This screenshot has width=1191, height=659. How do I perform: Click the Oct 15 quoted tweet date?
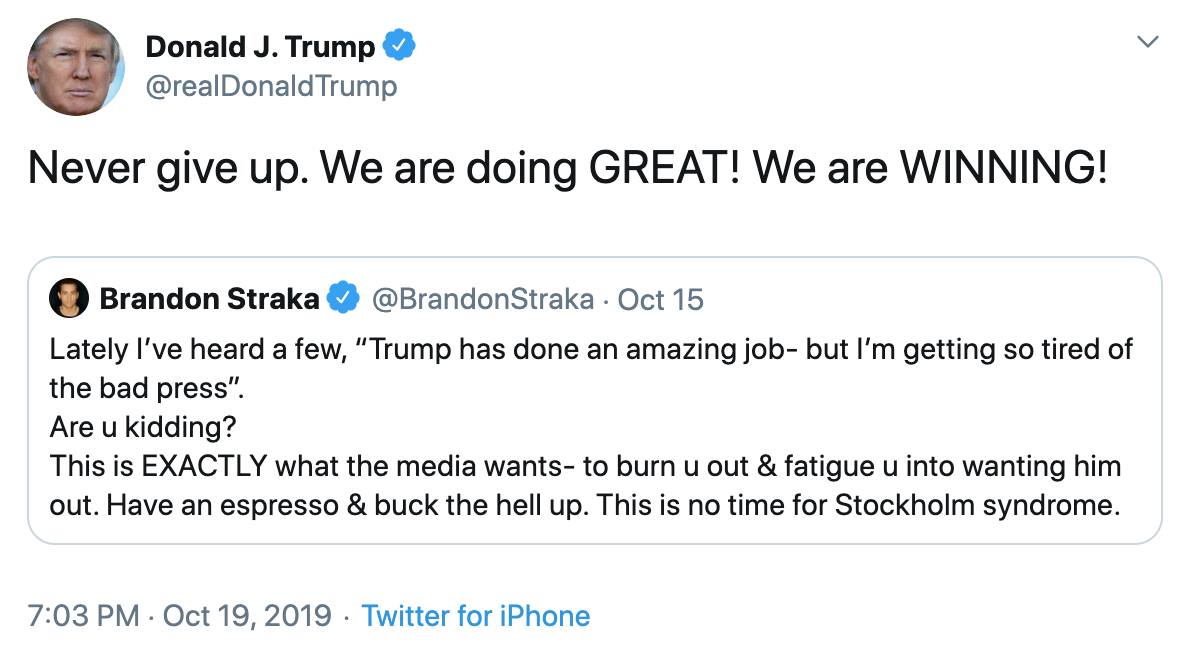click(661, 299)
